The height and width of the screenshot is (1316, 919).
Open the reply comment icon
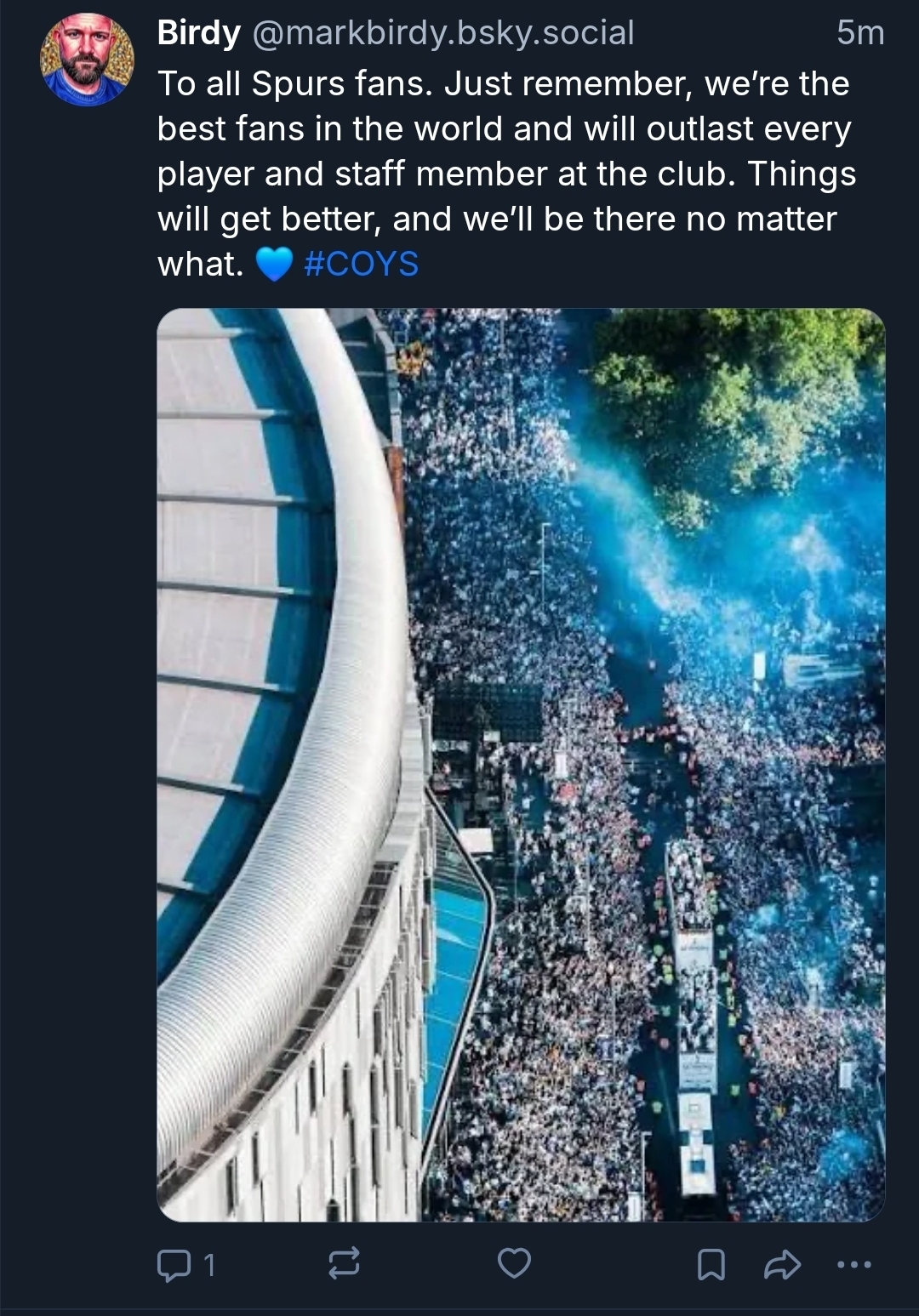(174, 1264)
